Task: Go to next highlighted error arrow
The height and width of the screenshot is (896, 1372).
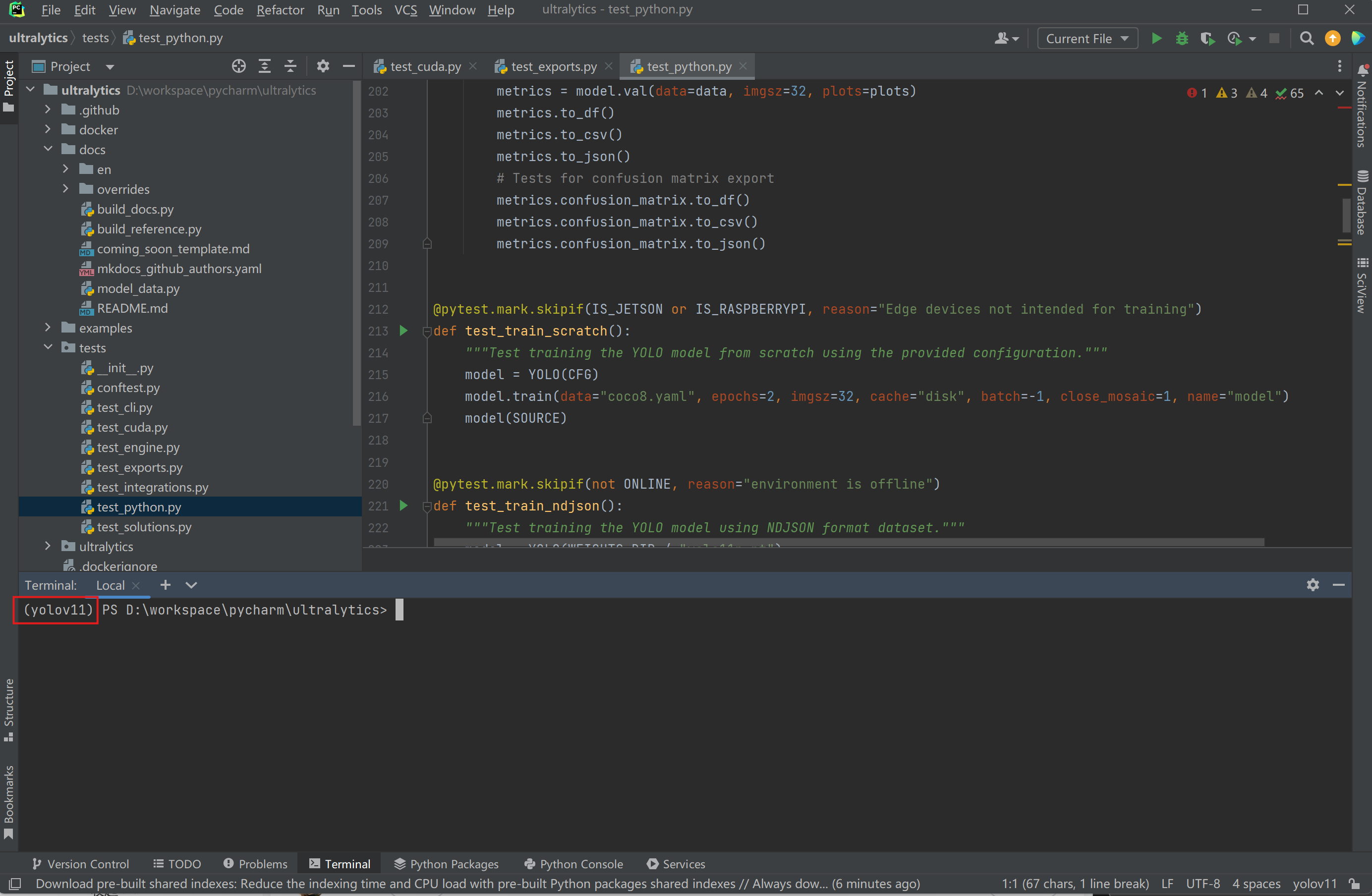Action: click(1340, 93)
